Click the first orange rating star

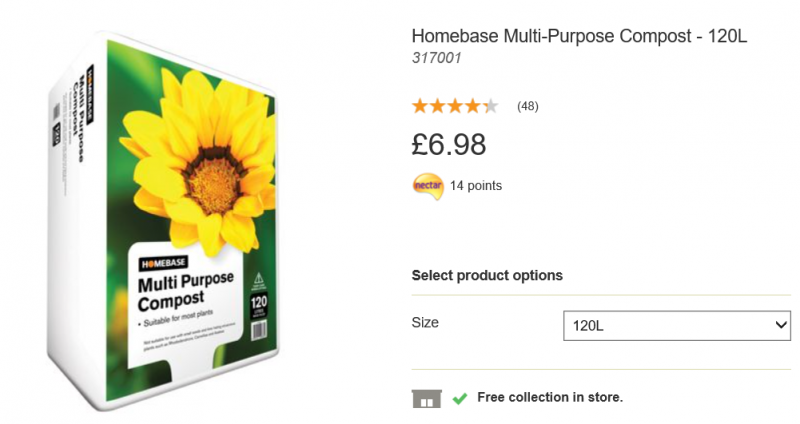(x=420, y=106)
